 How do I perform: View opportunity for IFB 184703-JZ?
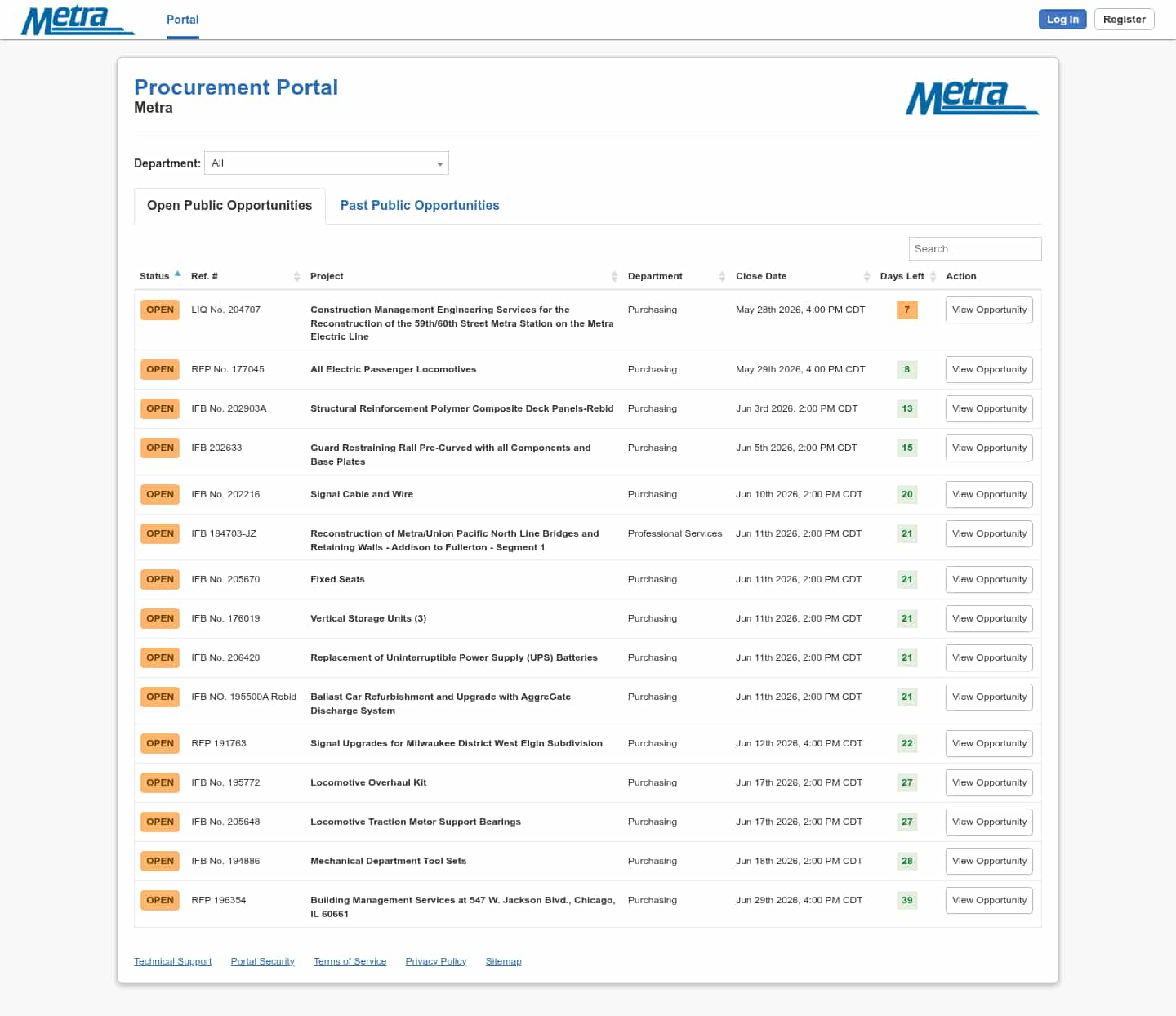[x=989, y=534]
